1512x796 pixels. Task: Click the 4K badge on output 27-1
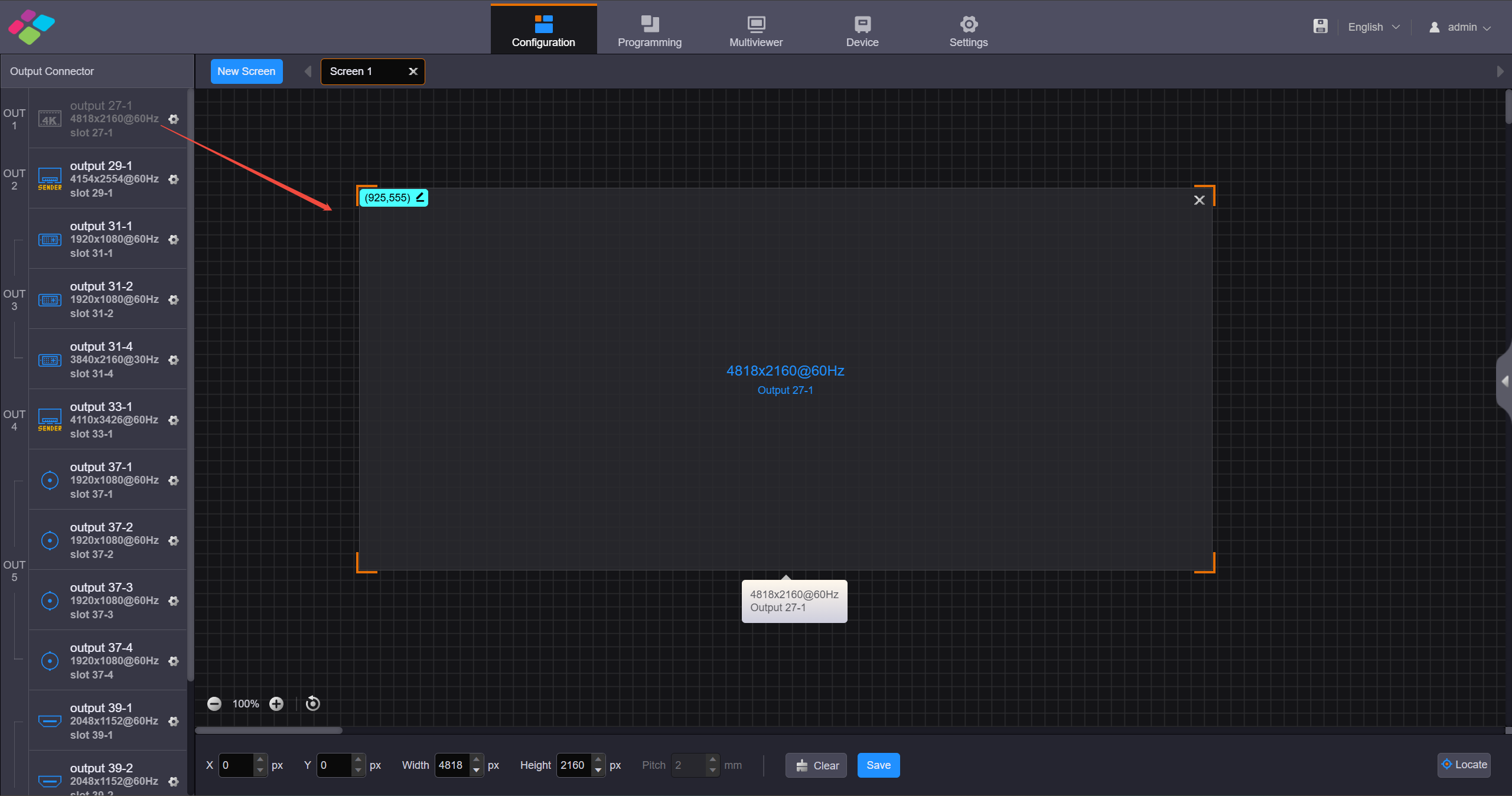[50, 119]
